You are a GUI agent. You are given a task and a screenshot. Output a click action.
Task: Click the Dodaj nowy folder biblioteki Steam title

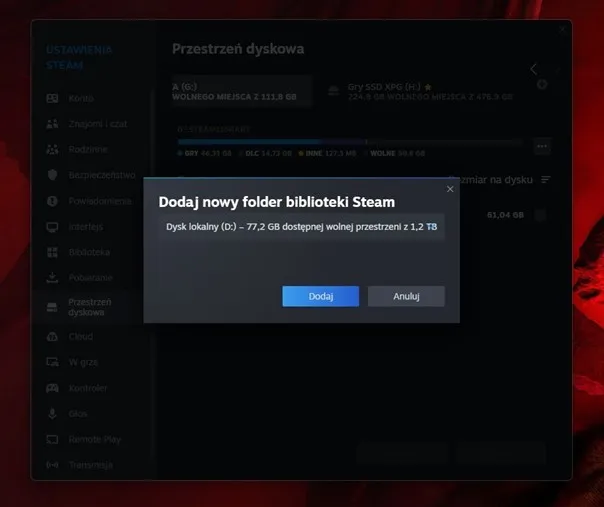277,202
